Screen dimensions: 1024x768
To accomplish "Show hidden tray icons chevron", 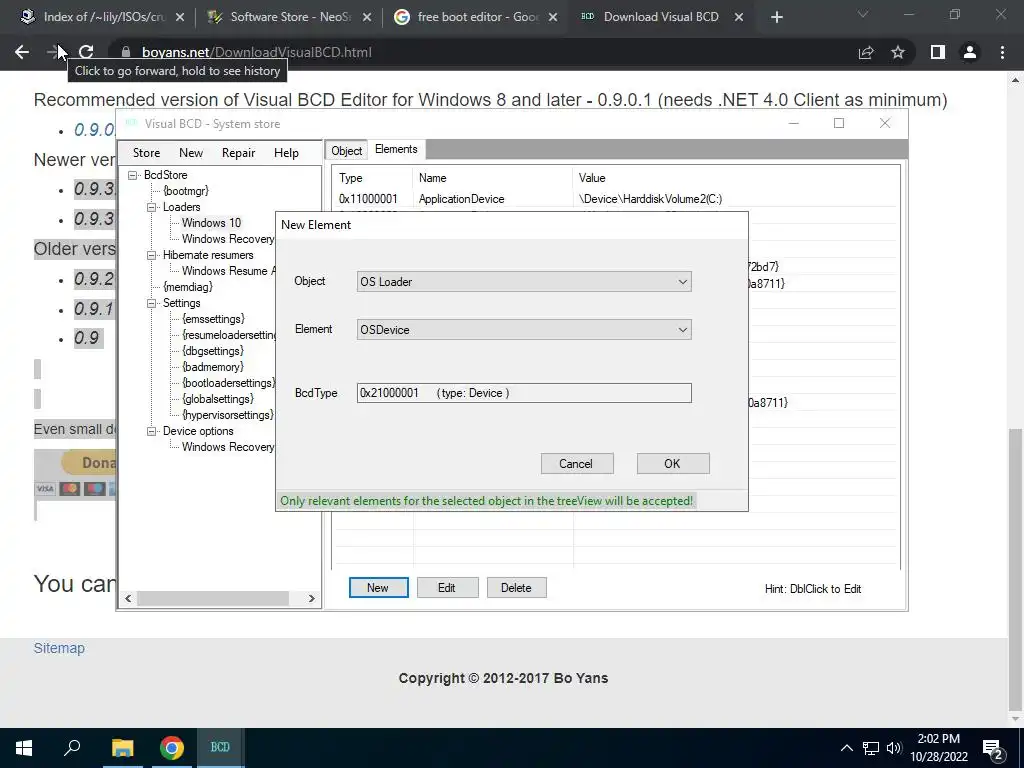I will point(846,748).
